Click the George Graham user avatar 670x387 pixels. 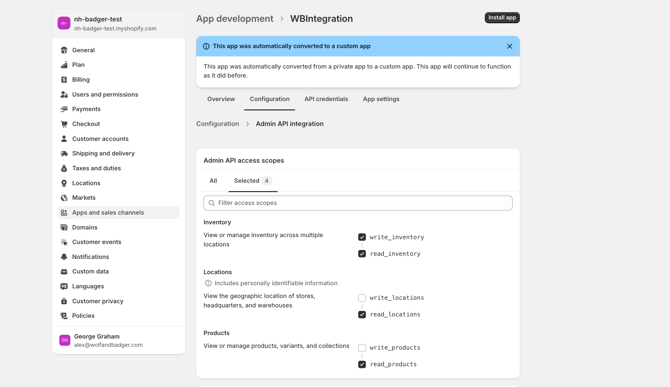pyautogui.click(x=65, y=340)
